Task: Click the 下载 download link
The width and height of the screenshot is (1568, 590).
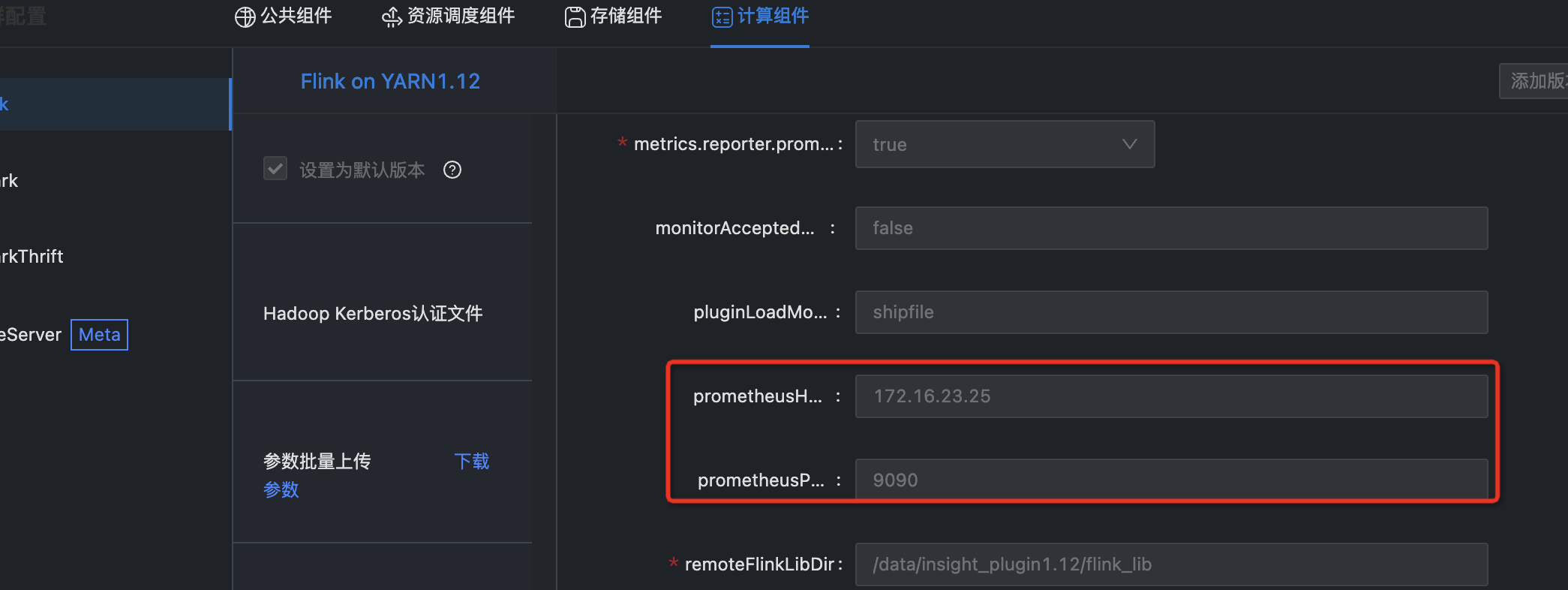Action: click(x=471, y=461)
